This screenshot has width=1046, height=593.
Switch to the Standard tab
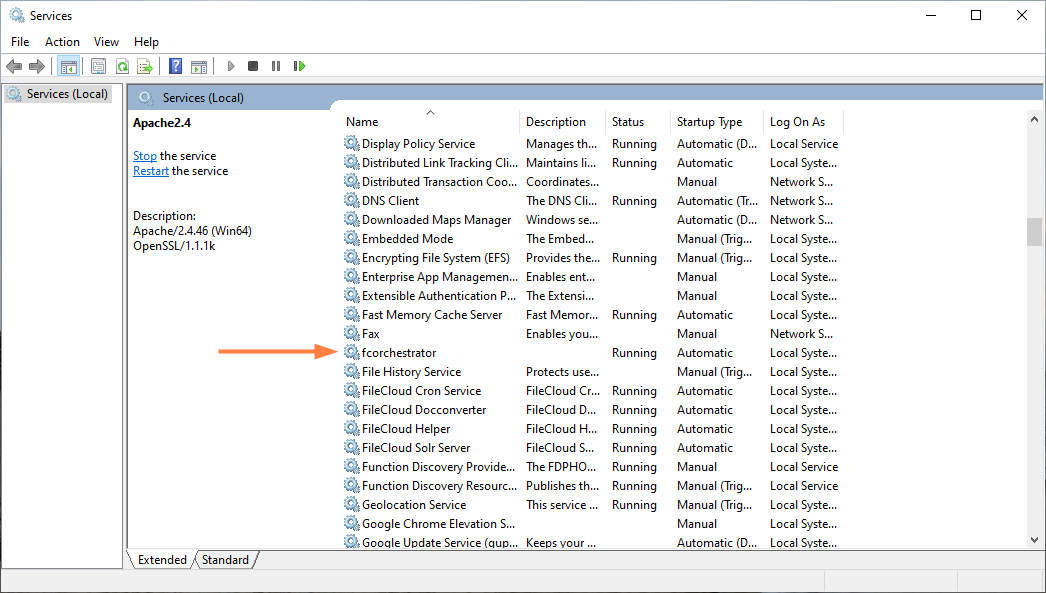225,560
